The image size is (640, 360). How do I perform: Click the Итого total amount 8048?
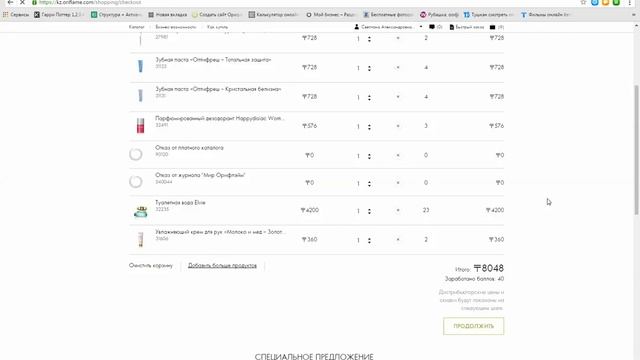click(x=489, y=268)
